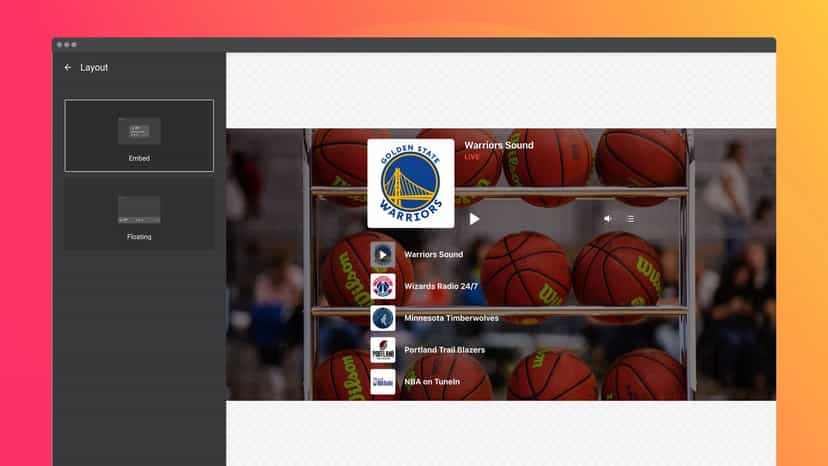This screenshot has width=828, height=466.
Task: Open the Golden State Warriors cover art
Action: [x=411, y=183]
